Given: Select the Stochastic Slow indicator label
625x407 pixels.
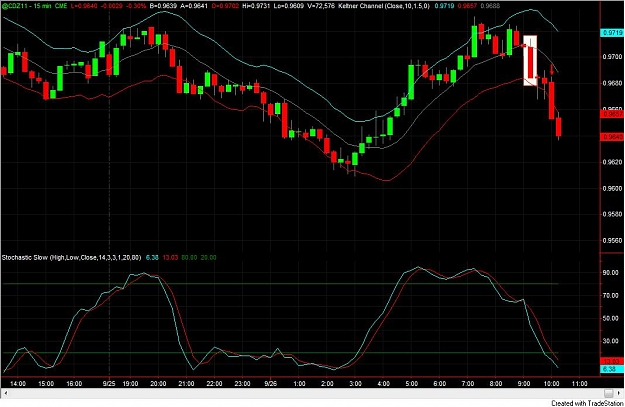Looking at the screenshot, I should (x=71, y=258).
